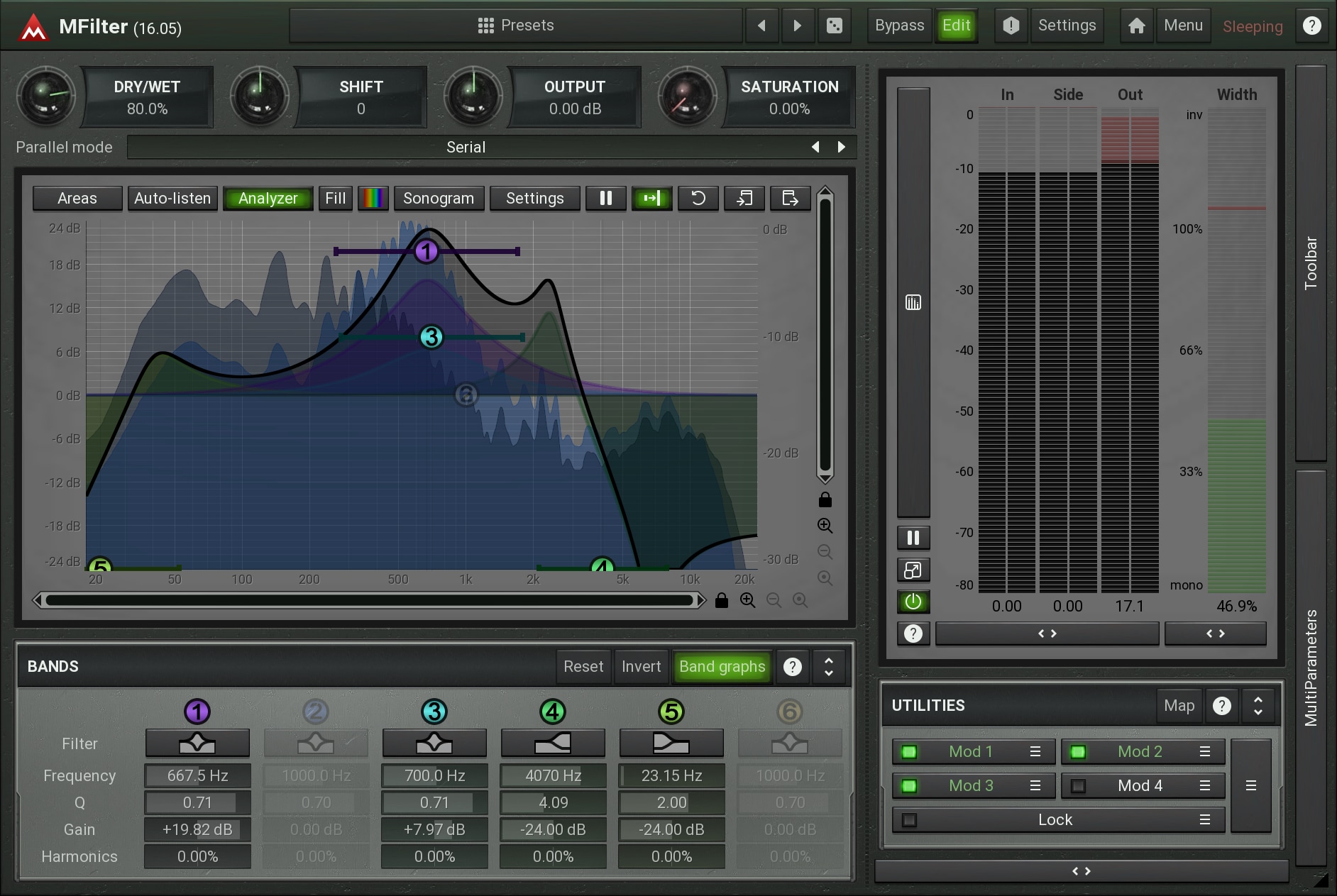
Task: Open the main Menu
Action: coord(1183,26)
